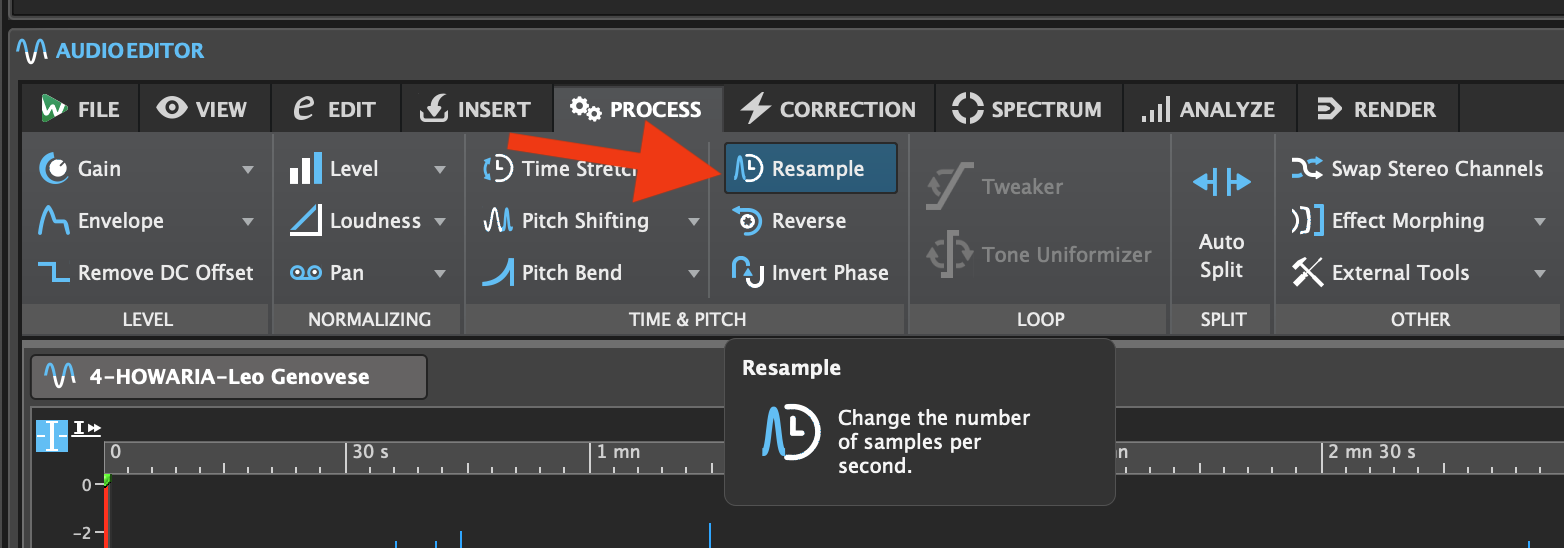Screen dimensions: 1564x548
Task: Click the Swap Stereo Channels icon
Action: click(x=1307, y=169)
